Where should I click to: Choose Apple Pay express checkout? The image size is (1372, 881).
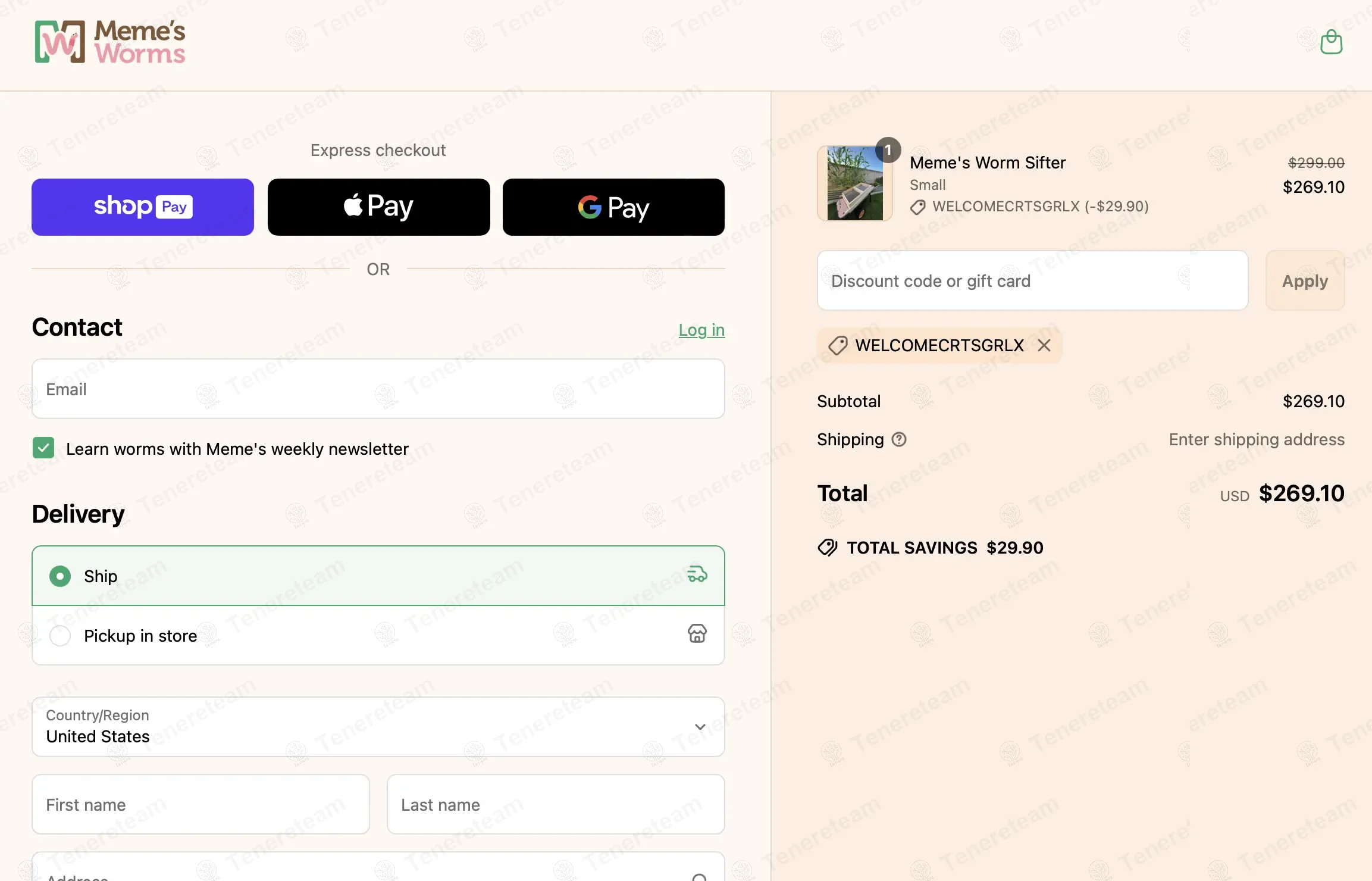tap(379, 207)
